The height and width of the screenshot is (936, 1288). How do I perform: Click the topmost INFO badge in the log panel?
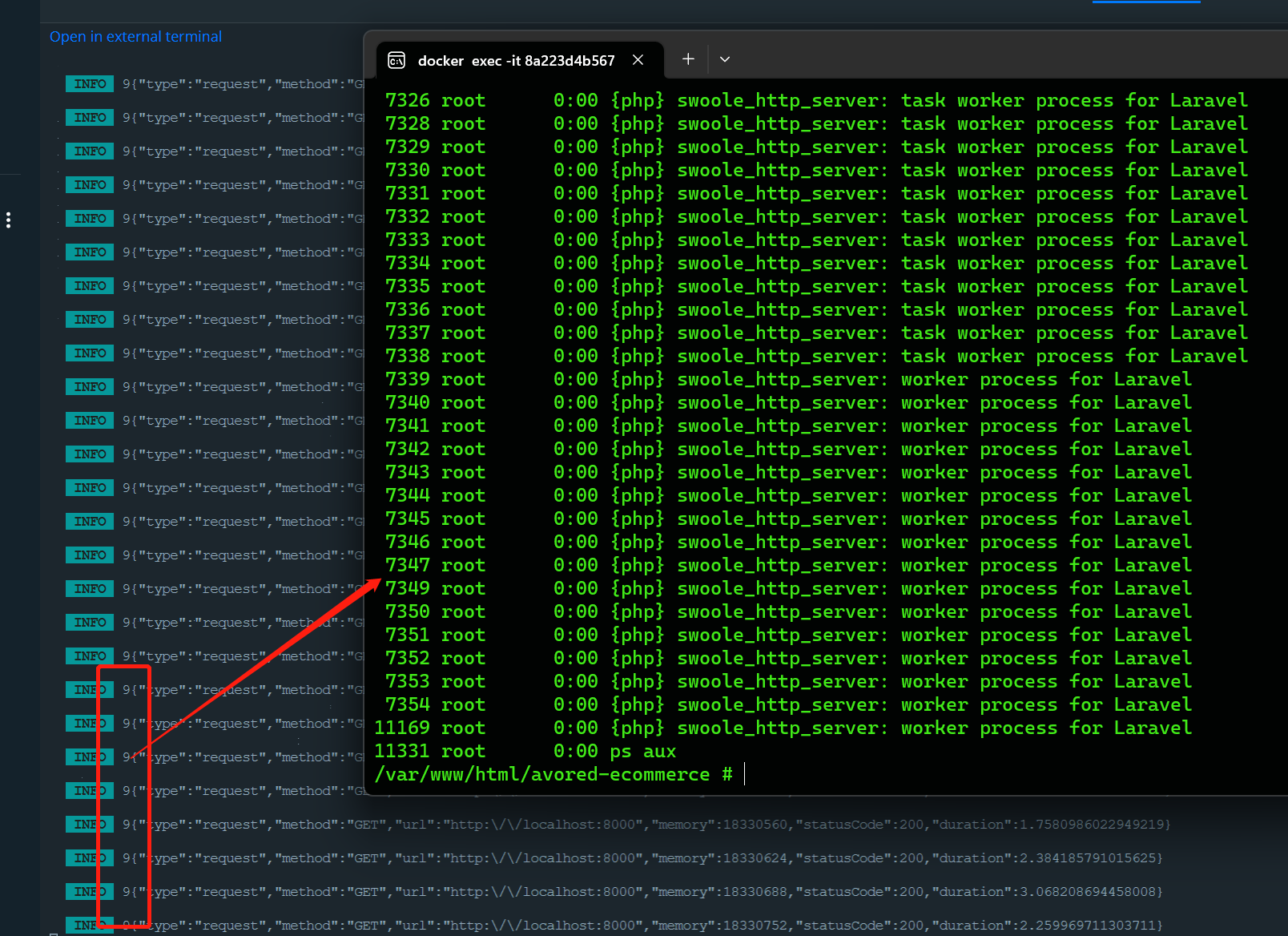89,83
